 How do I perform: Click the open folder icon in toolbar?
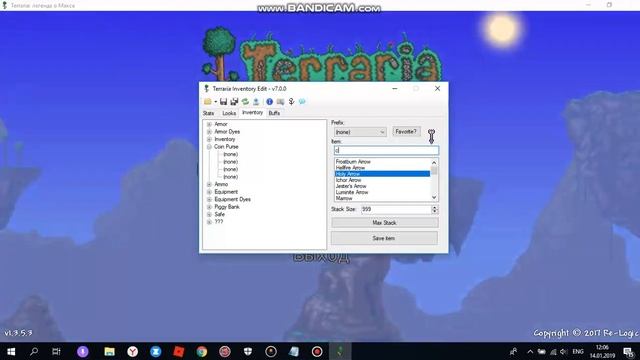coord(208,101)
